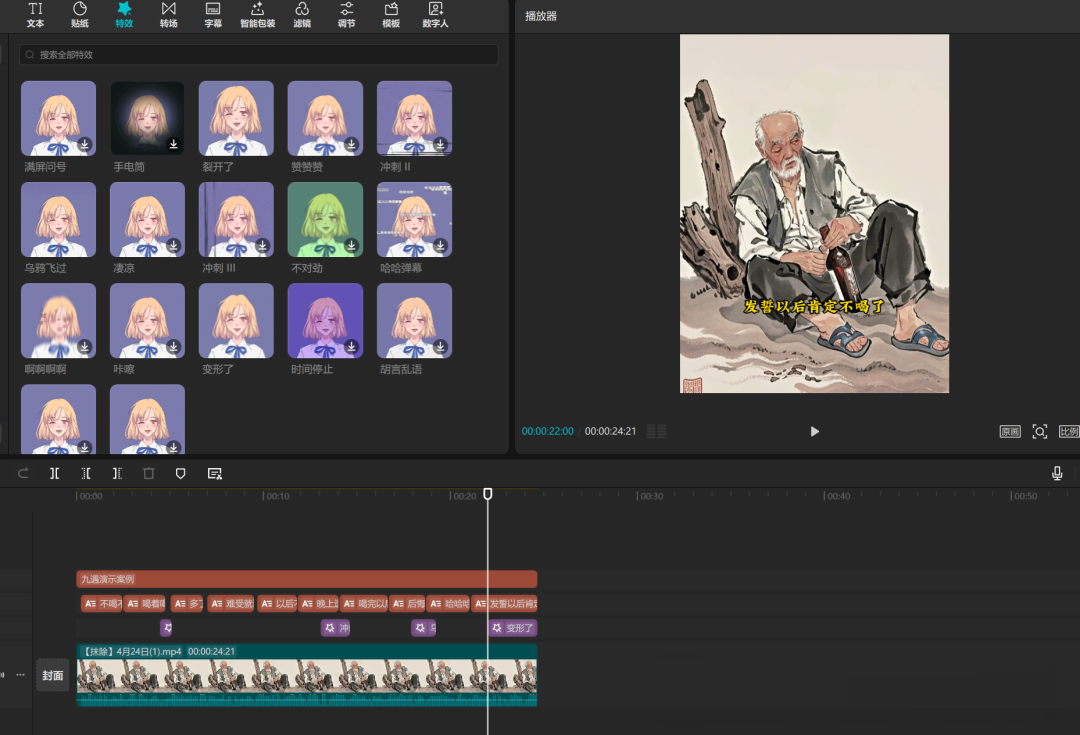Select the 啊啊啊啊 effect thumbnail

[x=59, y=321]
